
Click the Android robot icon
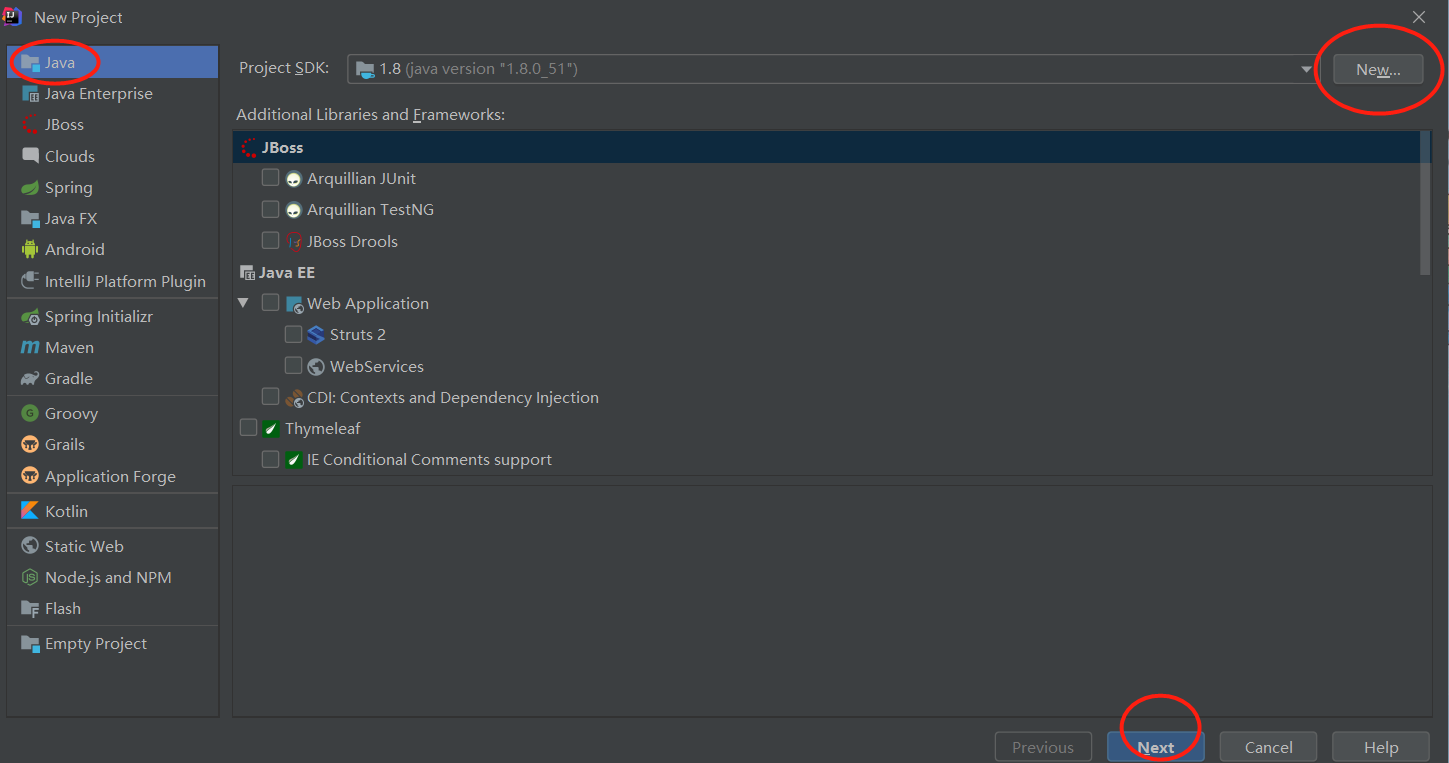30,250
